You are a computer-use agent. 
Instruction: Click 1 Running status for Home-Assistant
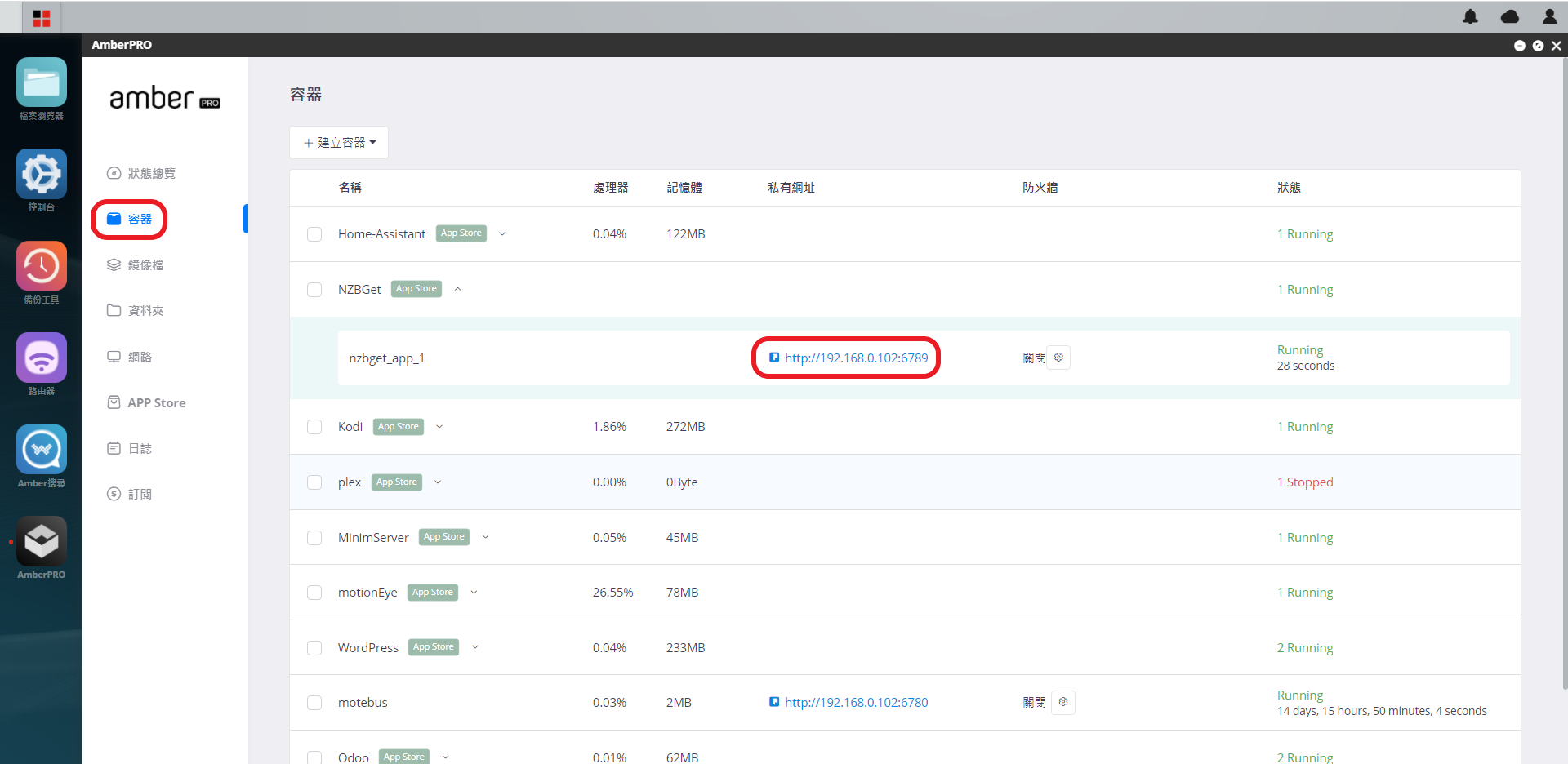[1305, 234]
